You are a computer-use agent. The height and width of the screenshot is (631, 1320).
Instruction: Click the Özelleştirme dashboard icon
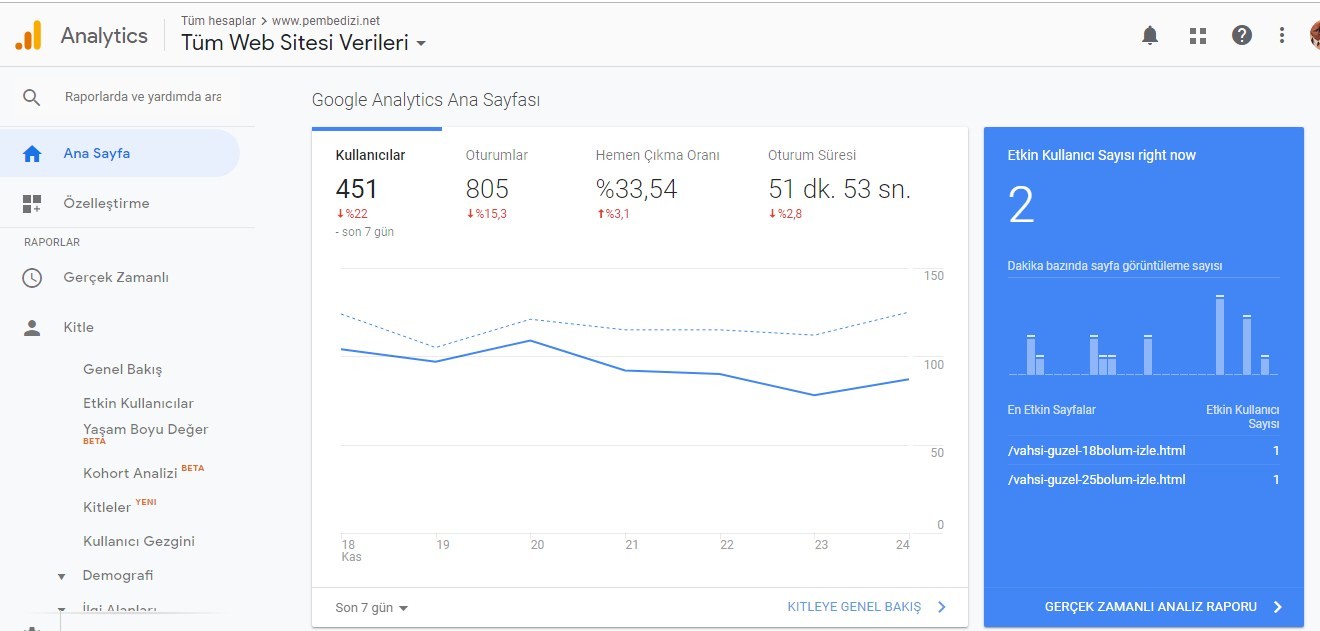(32, 204)
